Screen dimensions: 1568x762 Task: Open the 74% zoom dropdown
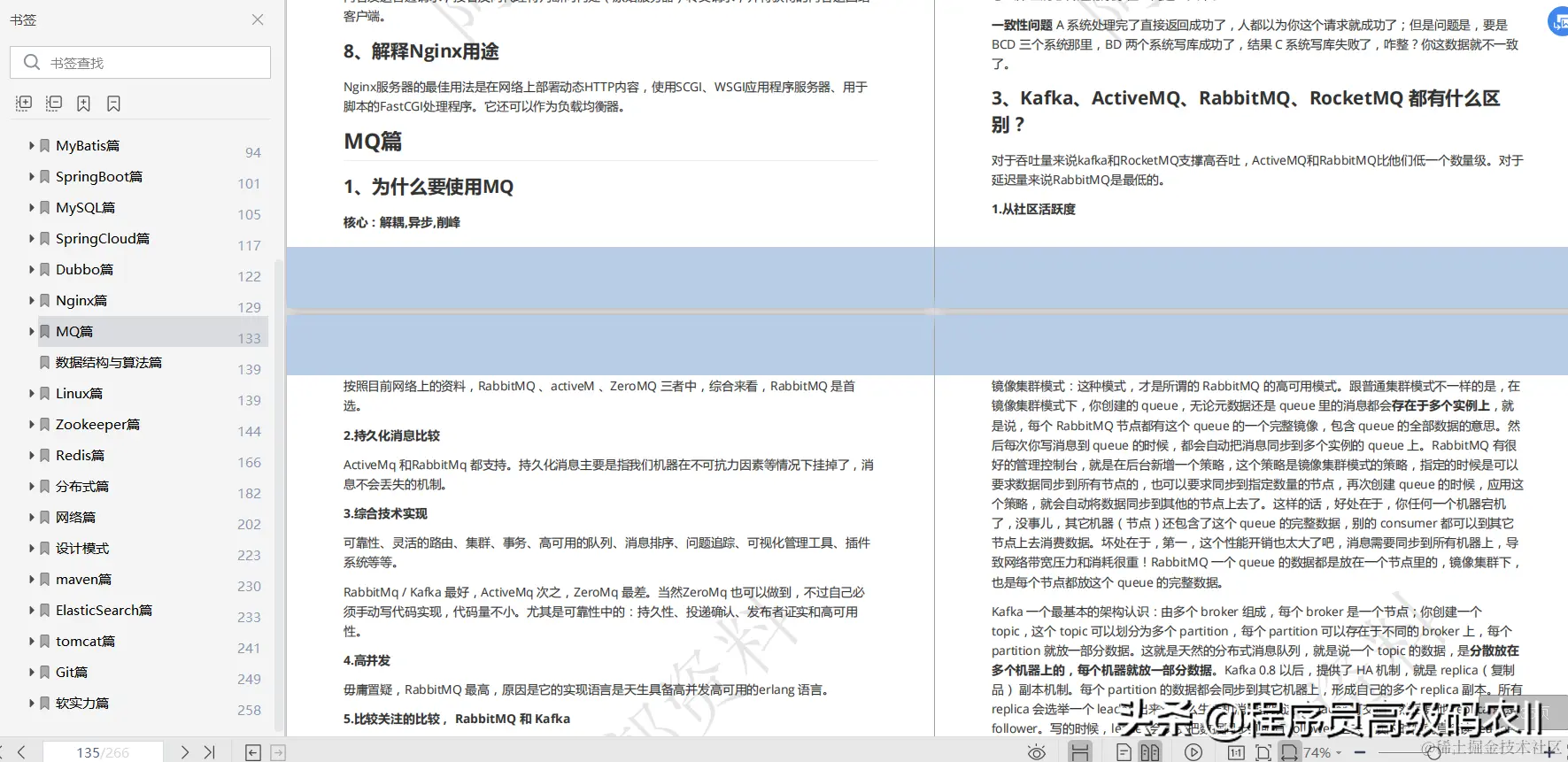tap(1323, 752)
